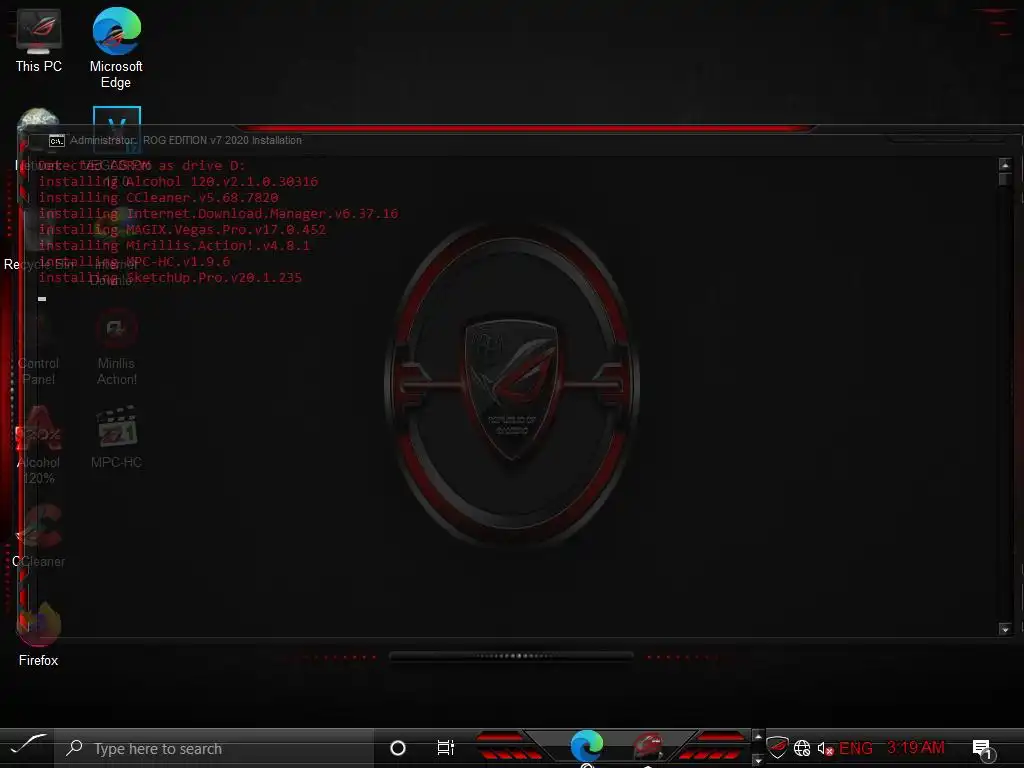This screenshot has height=768, width=1024.
Task: Click the console window's cmd system icon
Action: [x=57, y=140]
